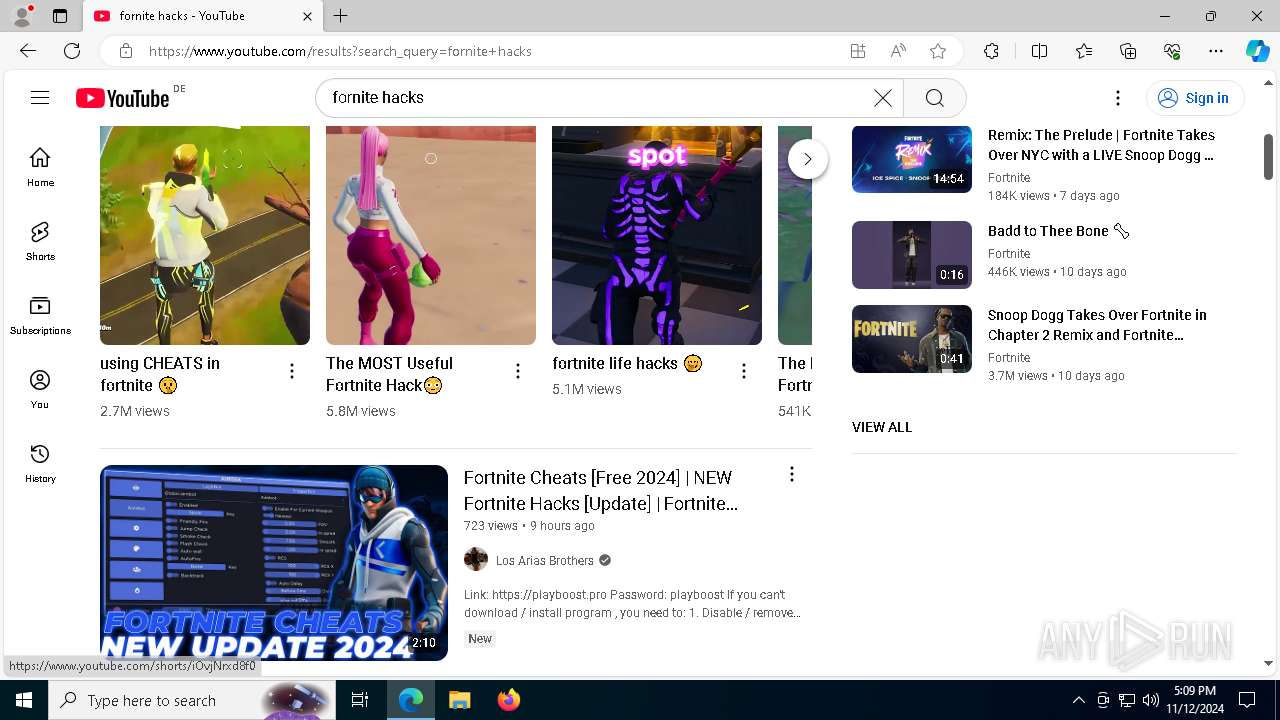
Task: Open Badd to Thee Bone 0:16 thumbnail
Action: [x=912, y=255]
